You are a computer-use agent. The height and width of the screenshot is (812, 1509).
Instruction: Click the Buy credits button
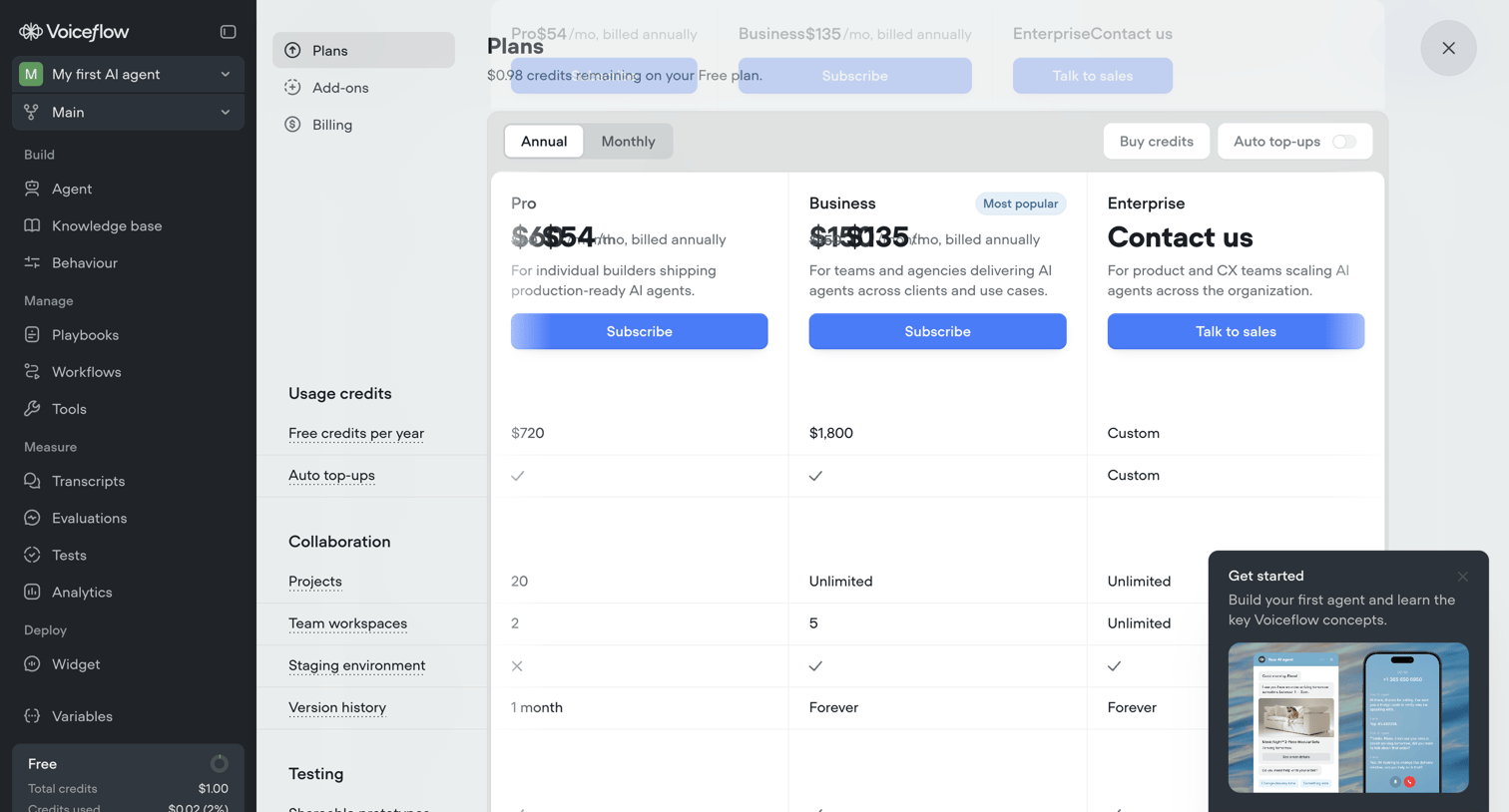click(x=1156, y=142)
